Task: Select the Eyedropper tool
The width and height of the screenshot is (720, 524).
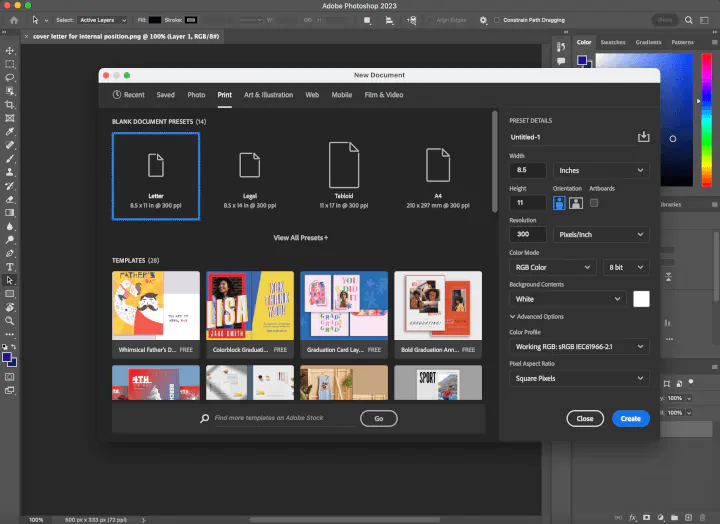Action: 10,132
